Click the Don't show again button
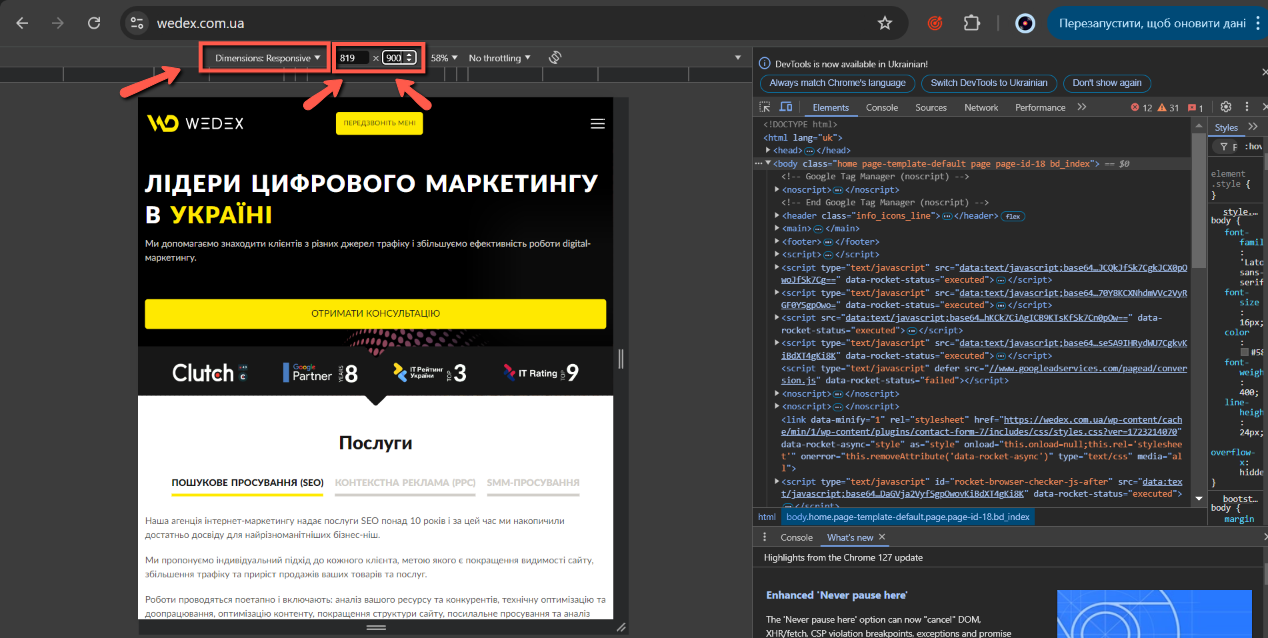This screenshot has height=638, width=1268. tap(1107, 83)
